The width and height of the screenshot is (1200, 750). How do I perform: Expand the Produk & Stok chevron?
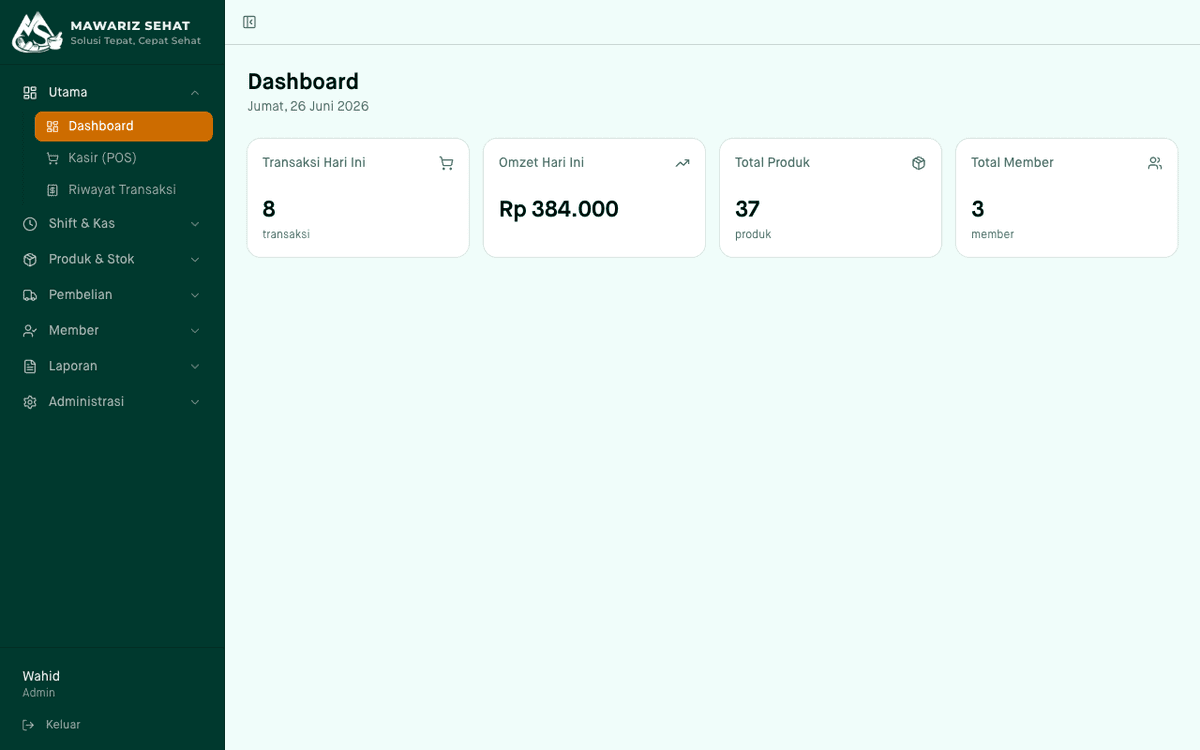[195, 259]
